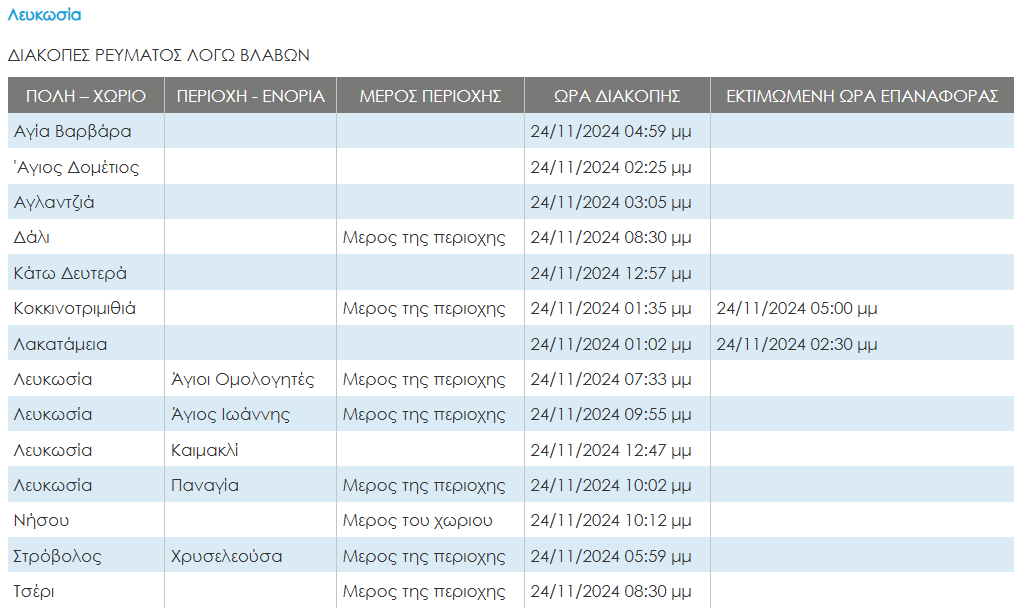The height and width of the screenshot is (612, 1017).
Task: Click the ΔΙΑΚΟΠΕΣ ΡΕΥΜΑΤΟΣ ΛΟΓΩ ΒΛΑΒΩΝ title
Action: [159, 55]
